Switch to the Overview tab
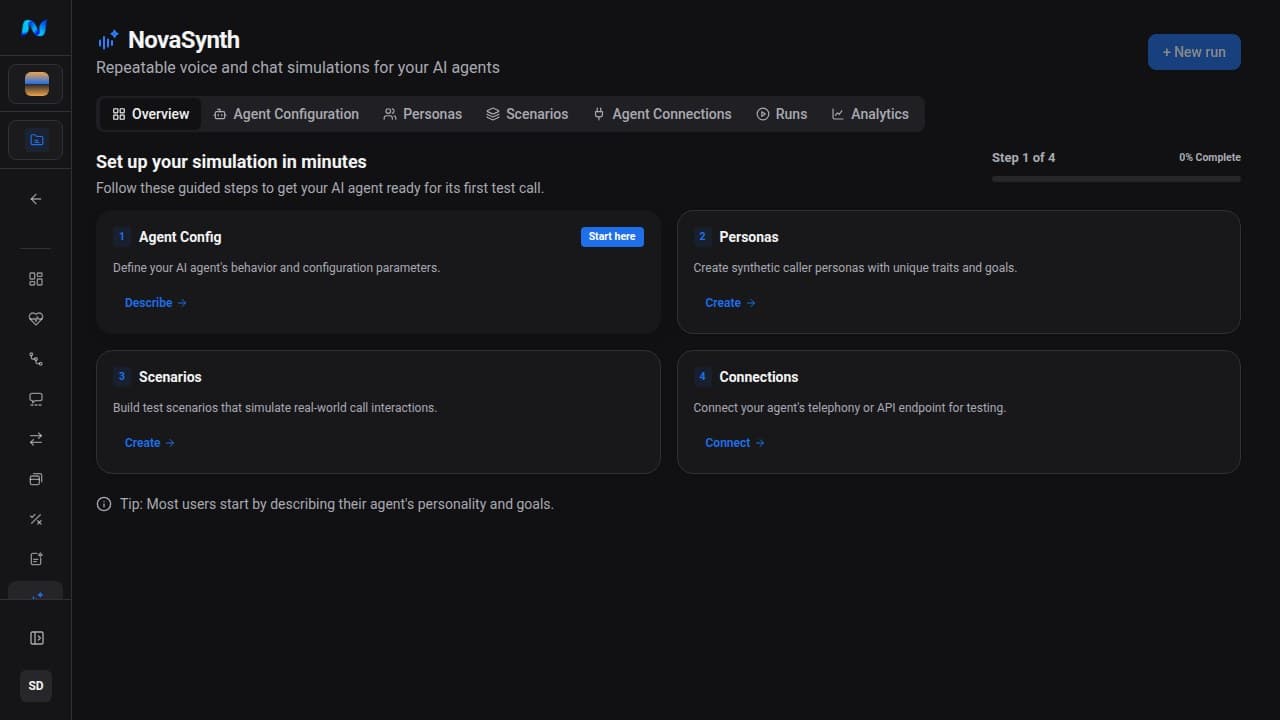 (150, 114)
